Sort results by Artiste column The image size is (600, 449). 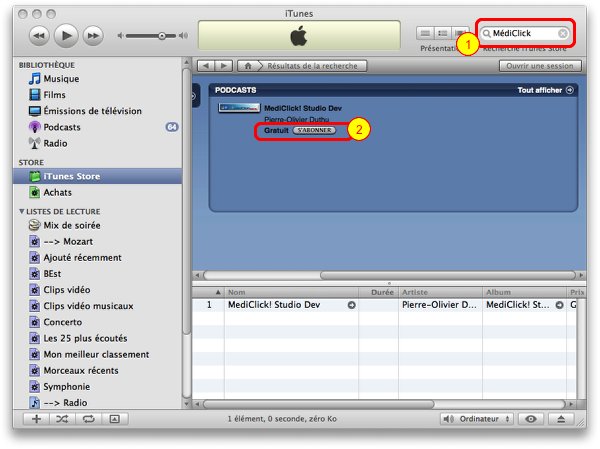440,292
